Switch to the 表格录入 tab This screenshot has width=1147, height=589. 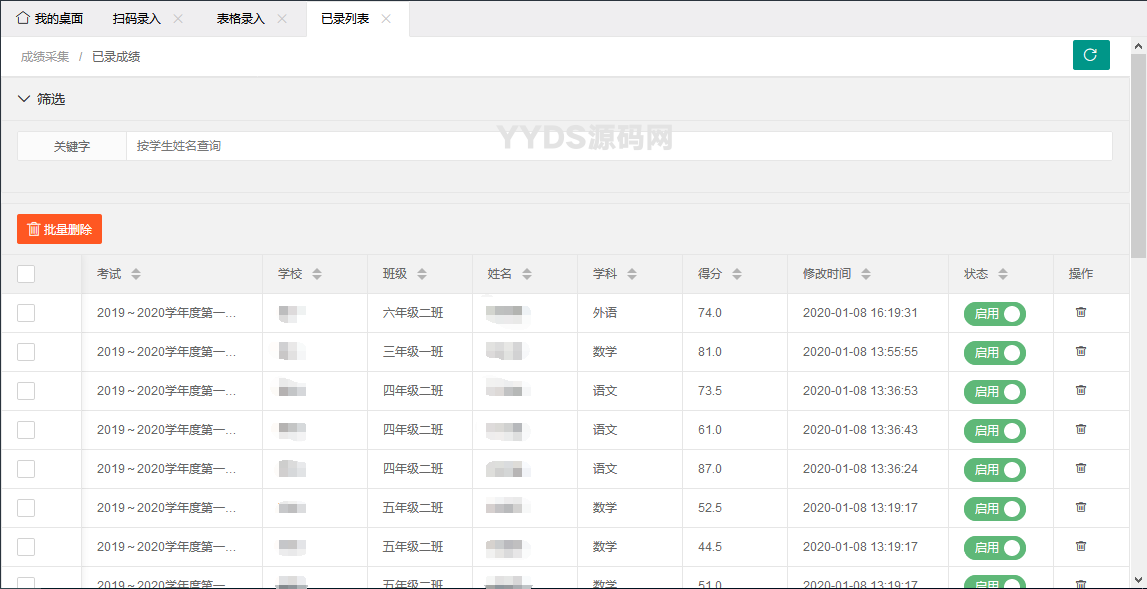pyautogui.click(x=241, y=19)
